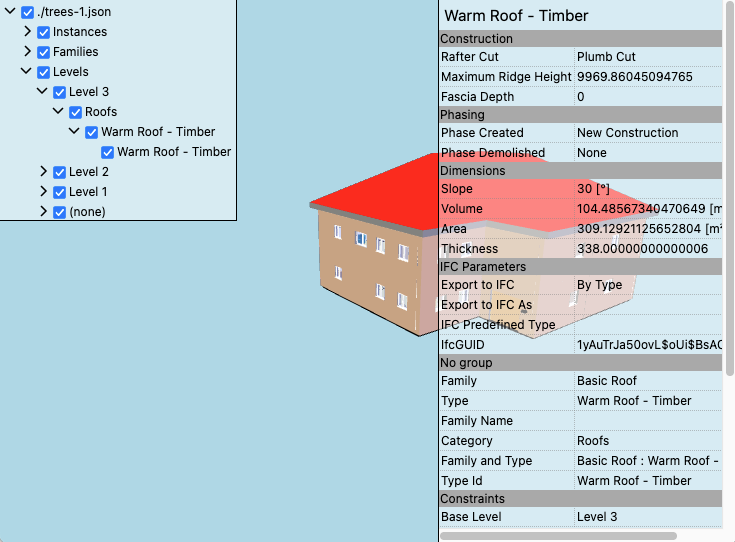735x542 pixels.
Task: Click the Volume value 104.48567340470649
Action: [649, 209]
